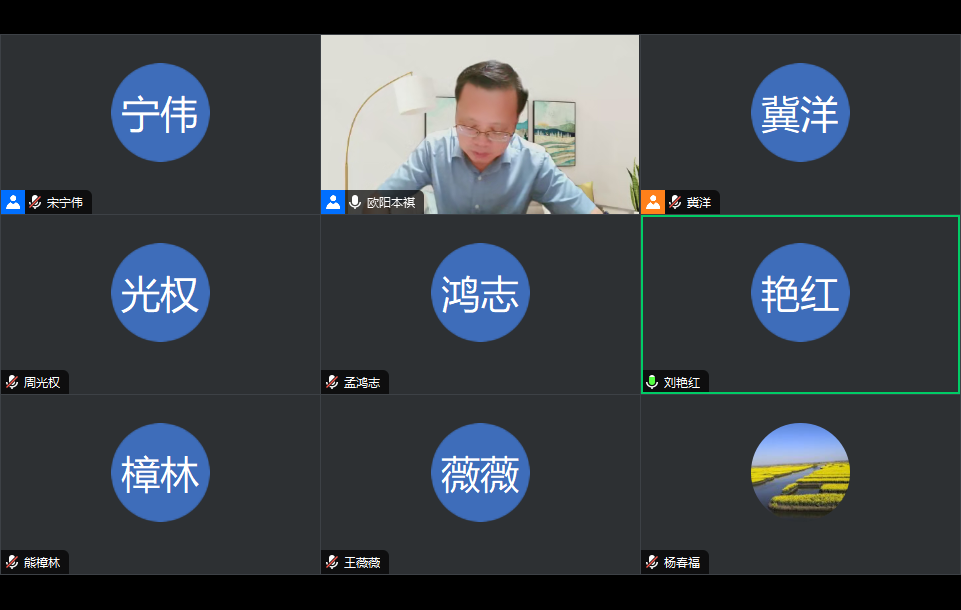Click the muted microphone icon for 孟鸿志
The width and height of the screenshot is (961, 610).
click(332, 382)
